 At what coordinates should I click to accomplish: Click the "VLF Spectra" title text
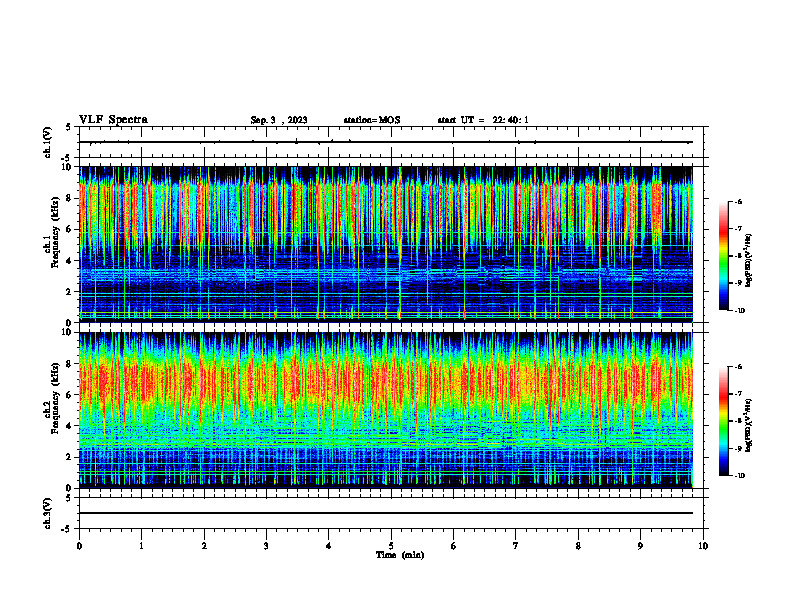(113, 120)
